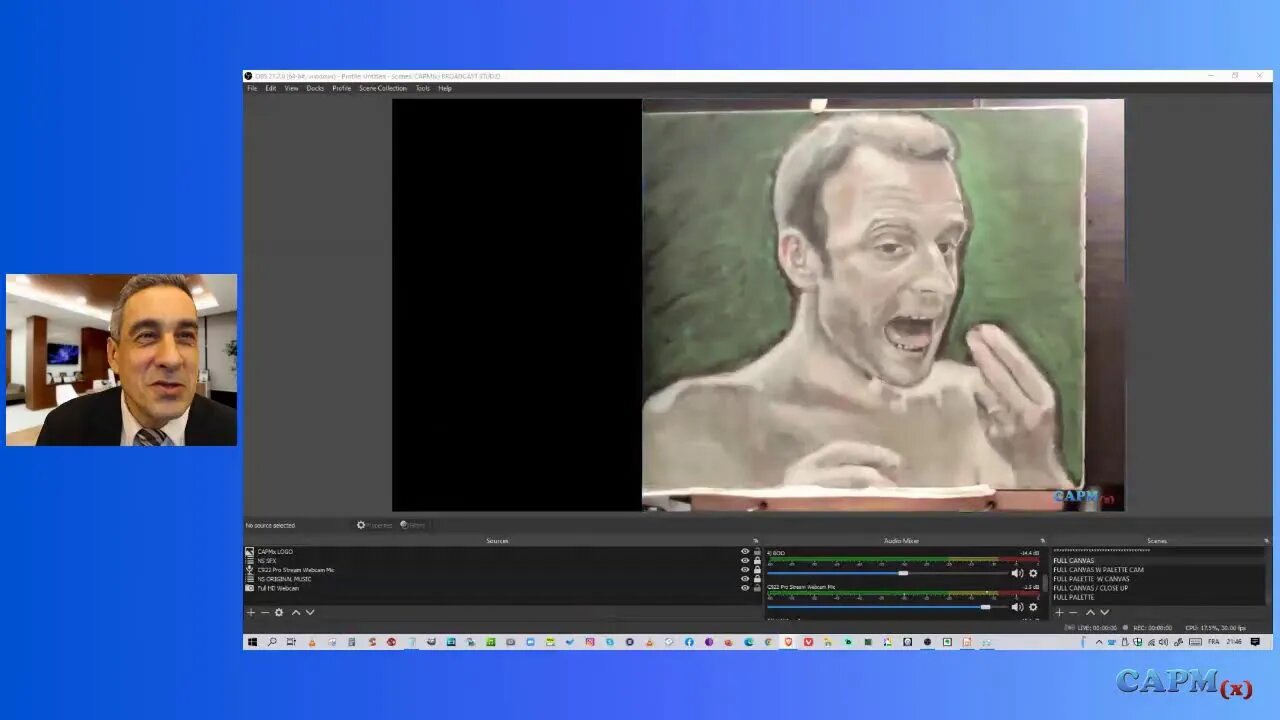Pop out the Audio Mixer dock panel
Viewport: 1280px width, 720px height.
(1042, 541)
